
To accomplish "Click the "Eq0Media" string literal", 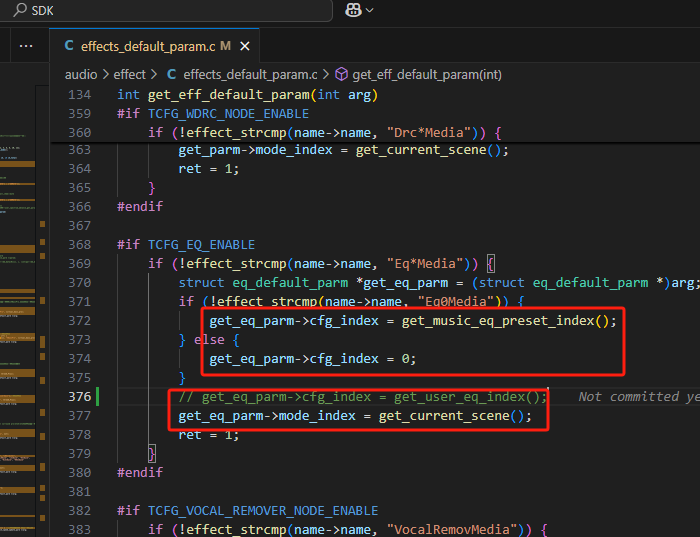I will click(x=455, y=302).
